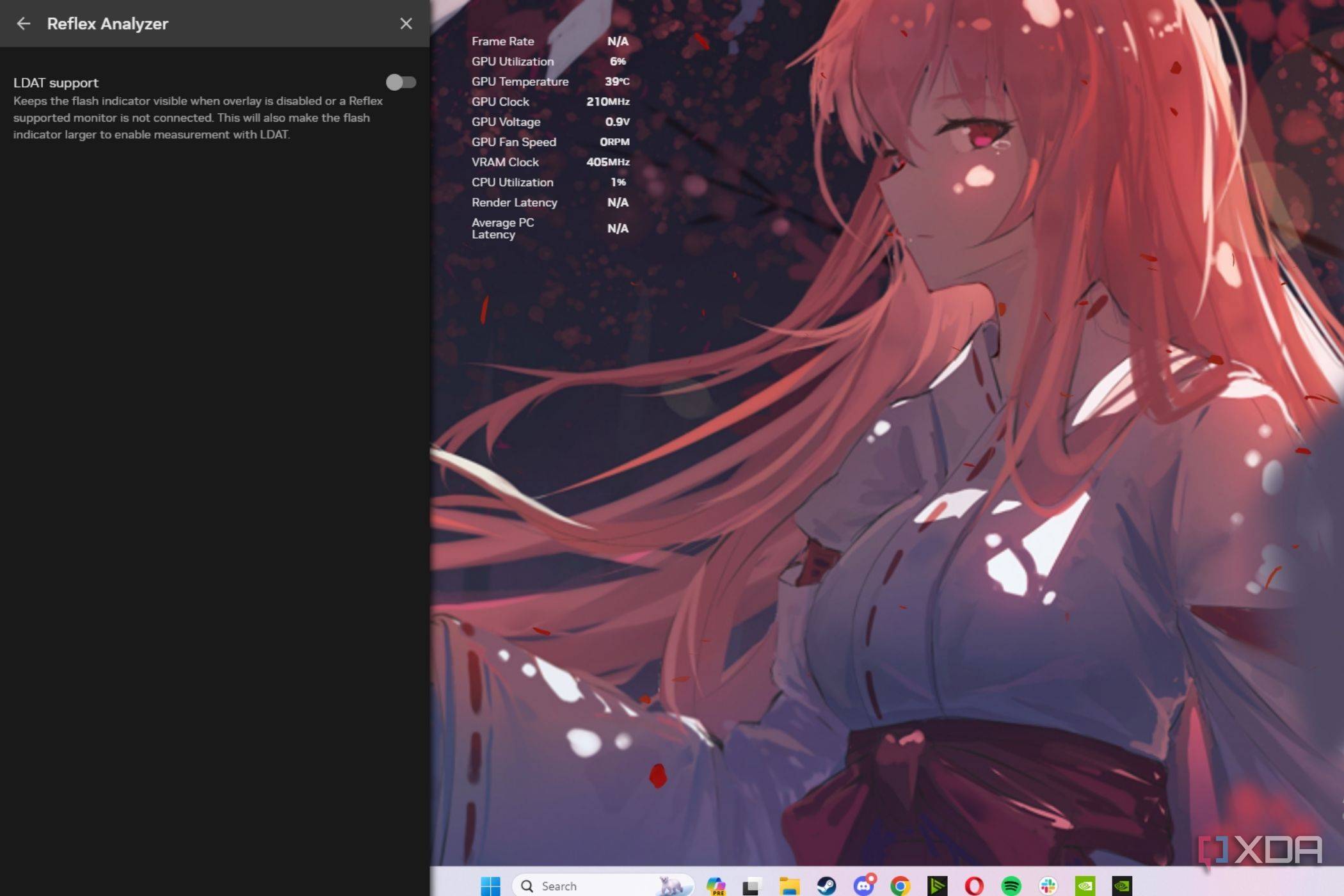The image size is (1344, 896).
Task: Enable the LDAT support toggle
Action: (x=401, y=82)
